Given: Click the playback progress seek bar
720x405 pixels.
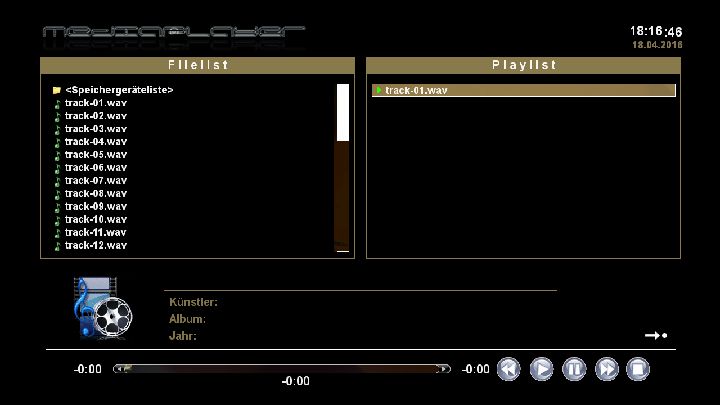Looking at the screenshot, I should [281, 369].
